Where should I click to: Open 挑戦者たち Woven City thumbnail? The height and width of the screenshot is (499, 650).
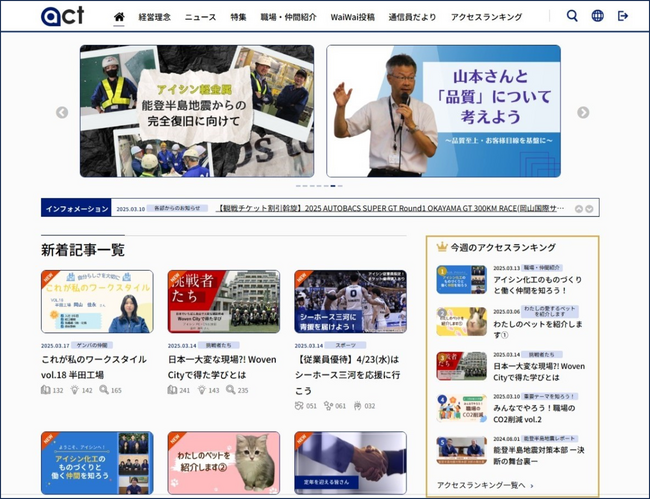[x=224, y=301]
